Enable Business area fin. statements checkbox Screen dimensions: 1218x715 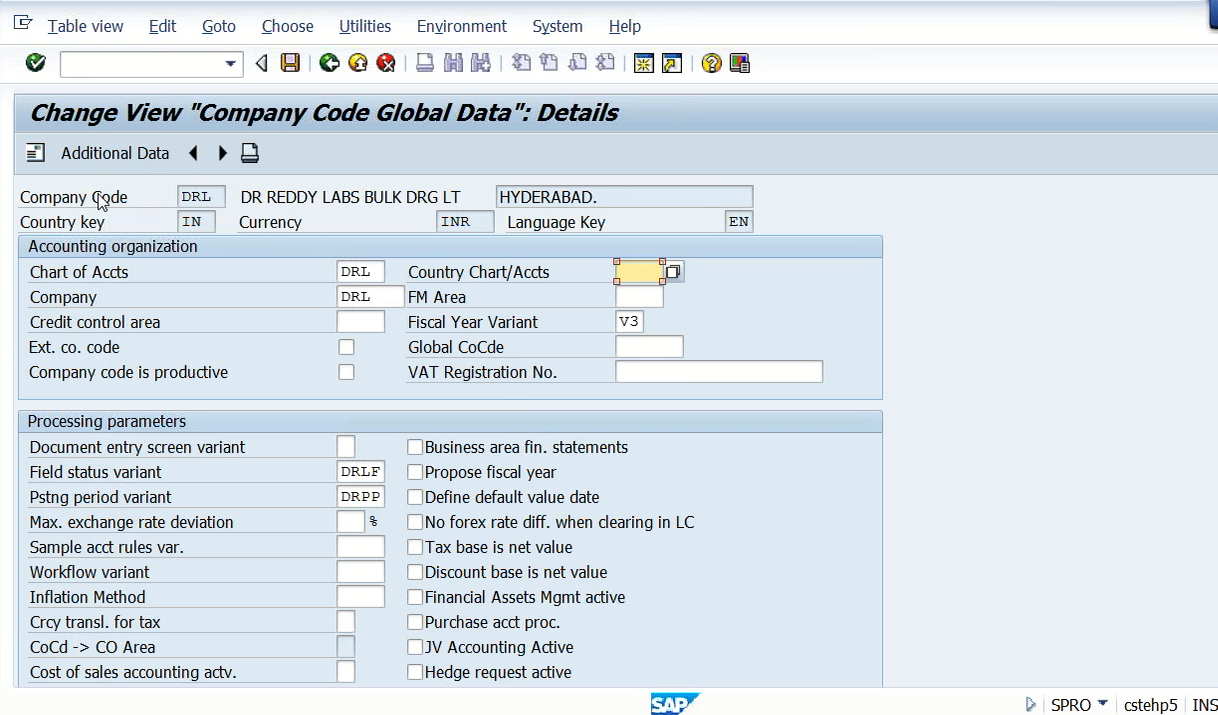(415, 447)
